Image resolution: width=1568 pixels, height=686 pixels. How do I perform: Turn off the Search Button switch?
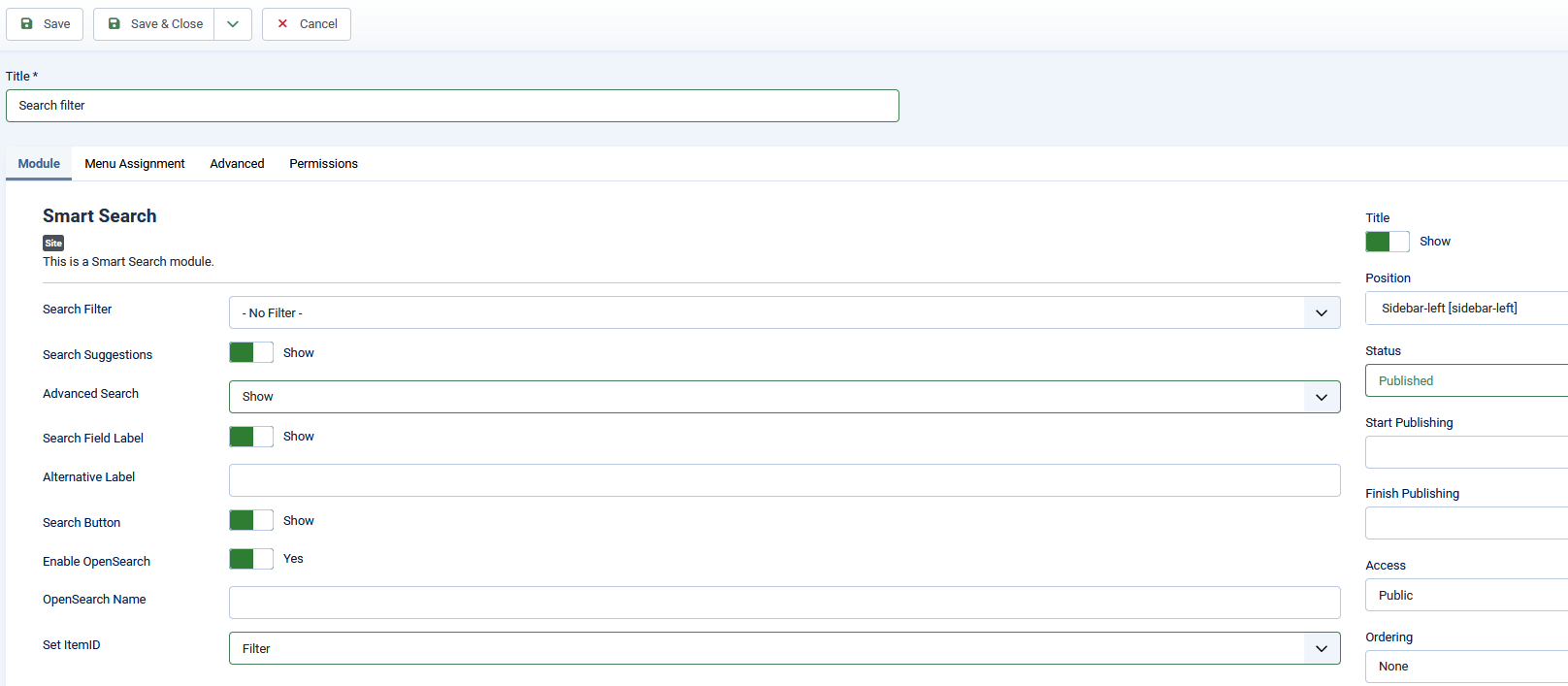tap(251, 520)
